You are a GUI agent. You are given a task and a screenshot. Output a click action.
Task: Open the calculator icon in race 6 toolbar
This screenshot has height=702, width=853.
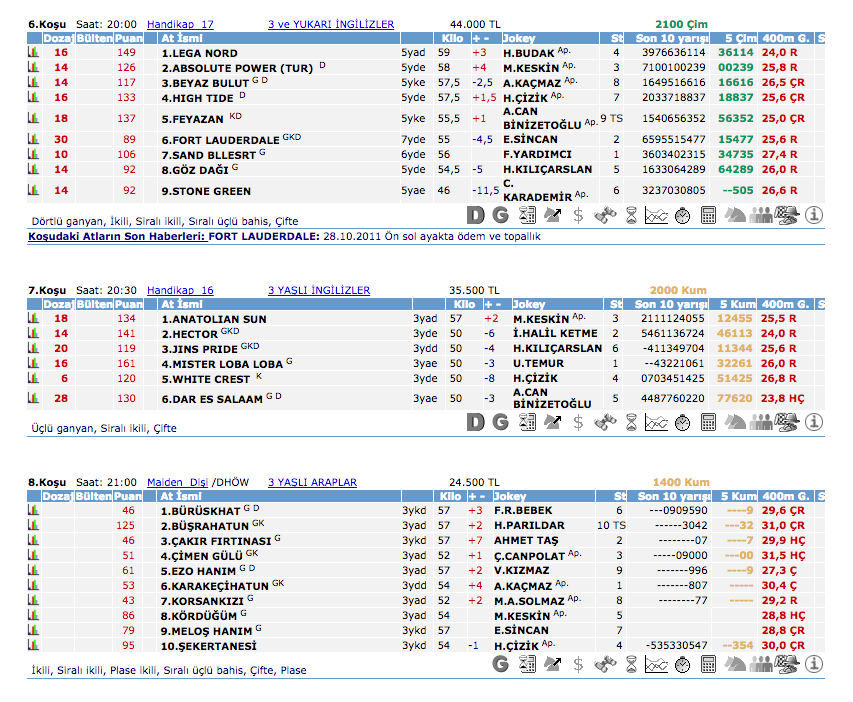tap(707, 215)
